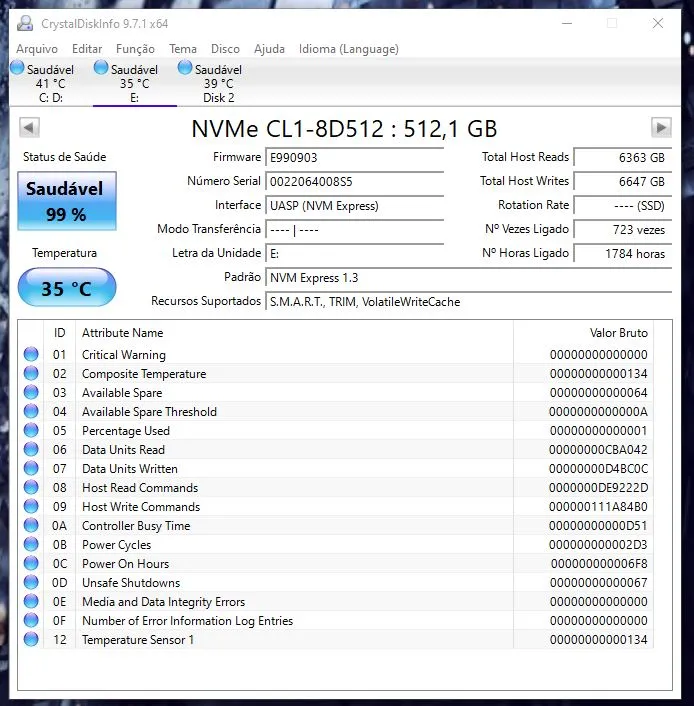The image size is (694, 706).
Task: Click status circle for Available Spare row
Action: pos(31,392)
